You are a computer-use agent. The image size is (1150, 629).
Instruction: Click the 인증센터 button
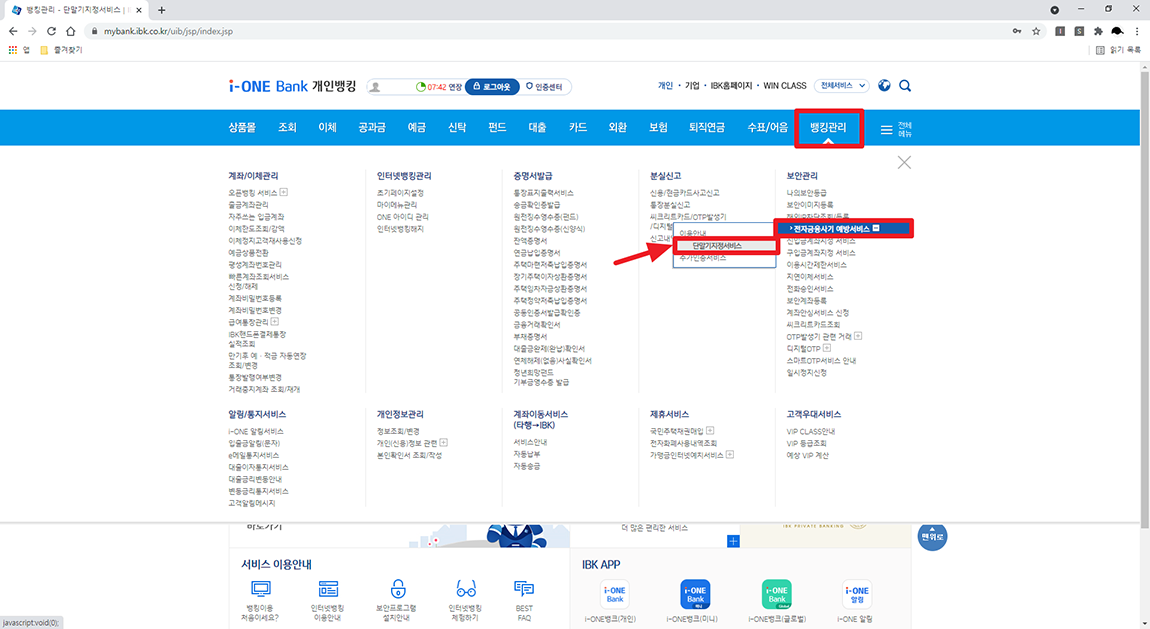coord(544,87)
